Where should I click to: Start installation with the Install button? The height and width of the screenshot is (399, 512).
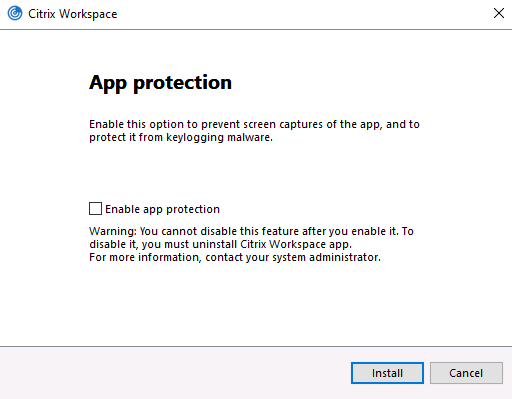[387, 373]
